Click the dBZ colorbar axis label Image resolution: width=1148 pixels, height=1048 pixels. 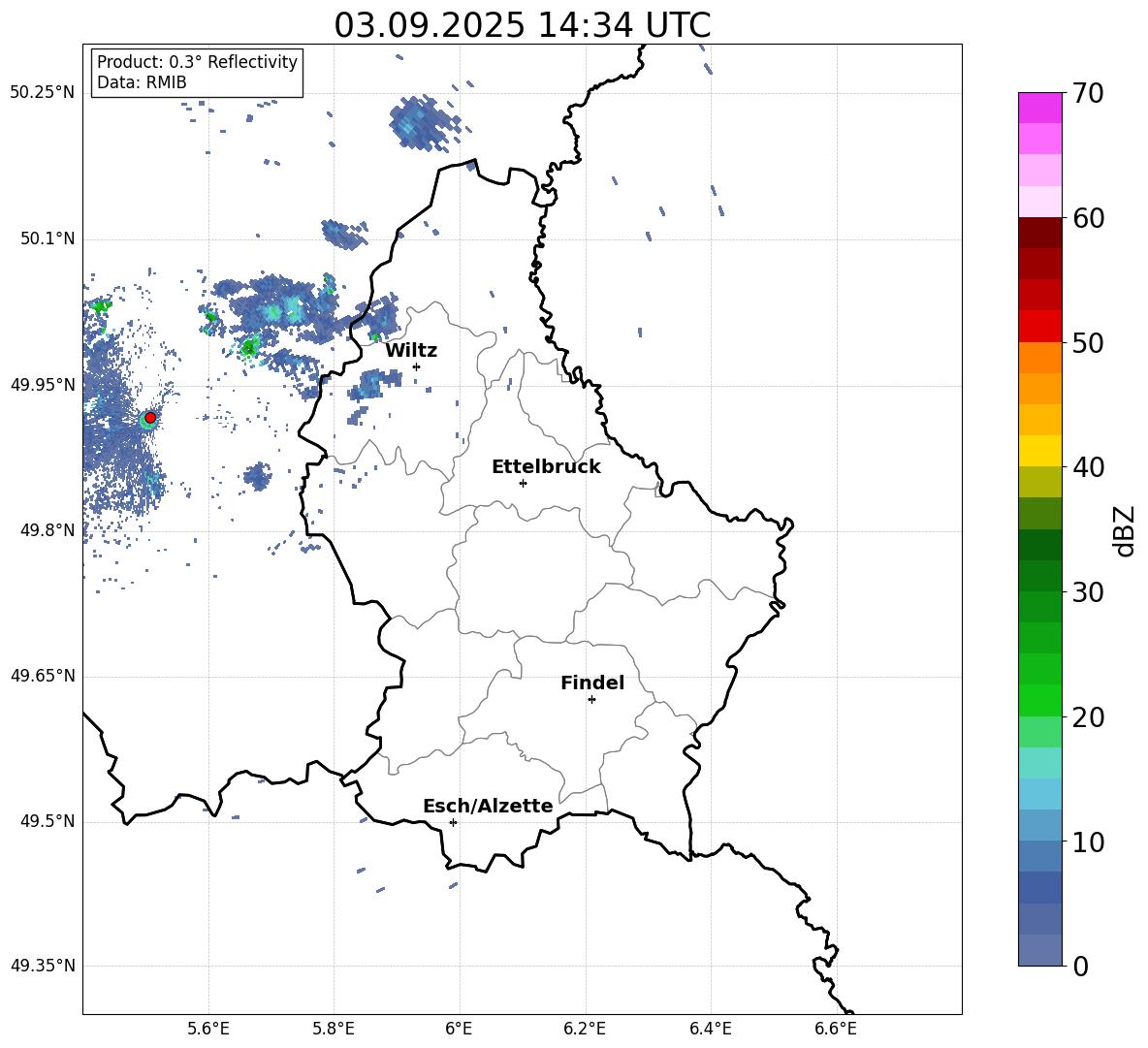(x=1126, y=530)
